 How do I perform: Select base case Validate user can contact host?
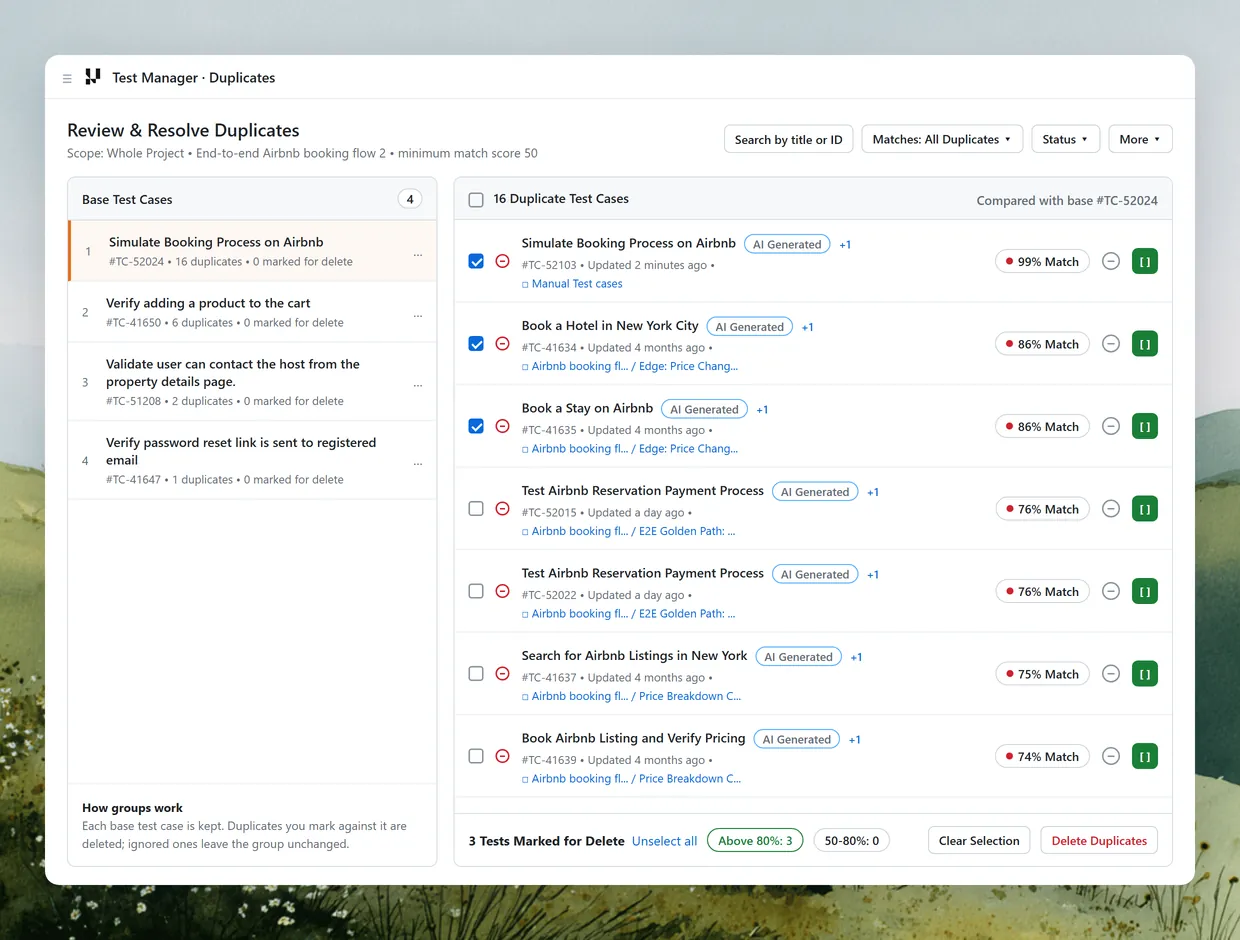pos(252,382)
